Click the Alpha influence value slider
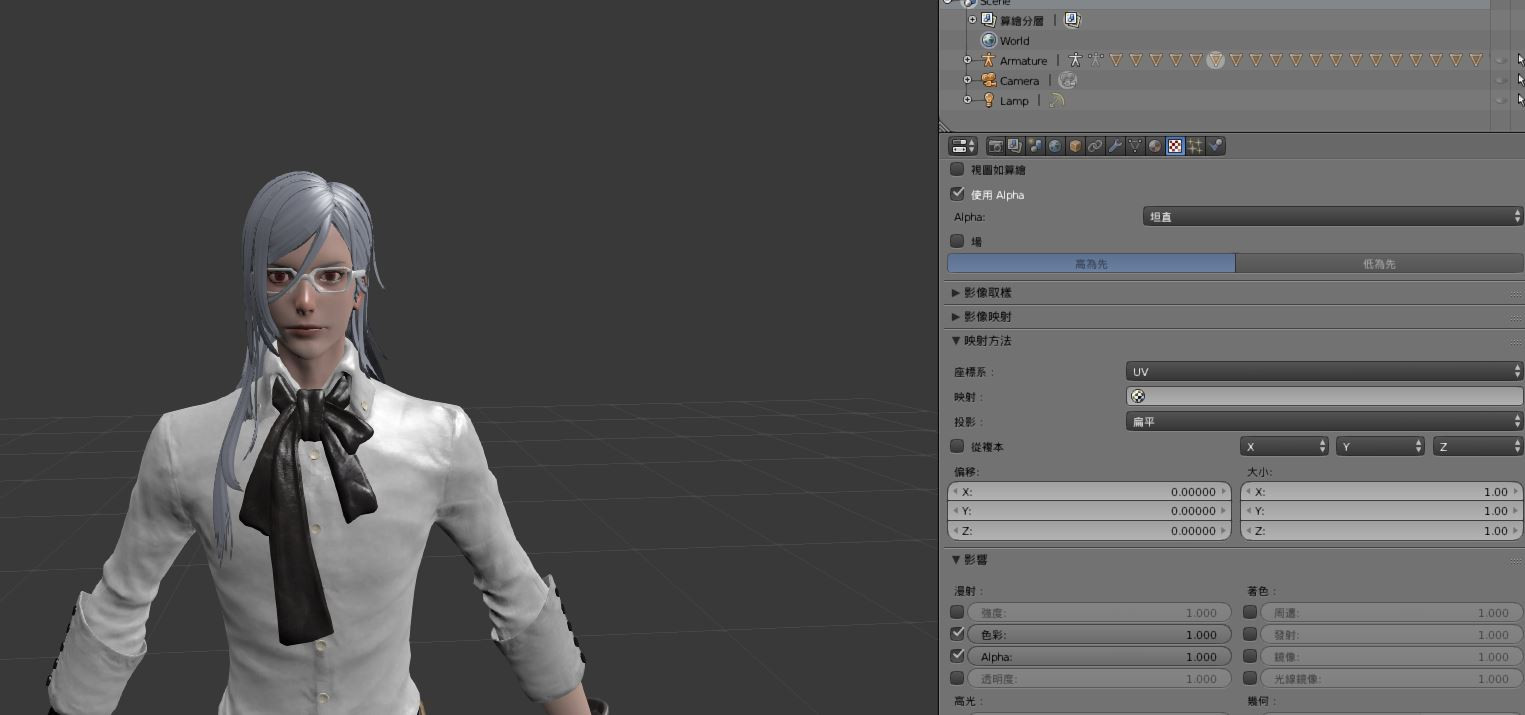 (1098, 657)
